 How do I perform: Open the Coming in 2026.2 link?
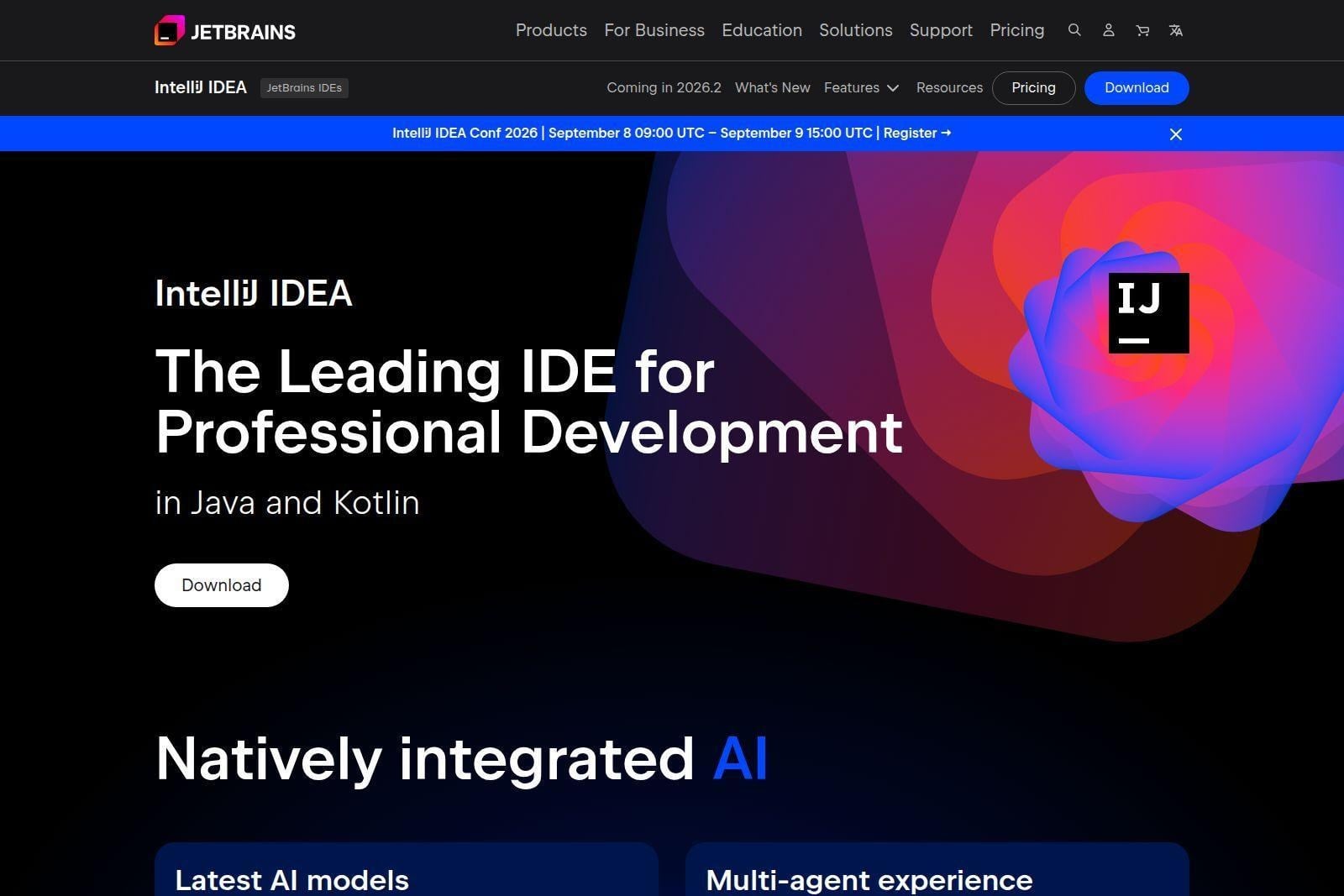(x=664, y=88)
